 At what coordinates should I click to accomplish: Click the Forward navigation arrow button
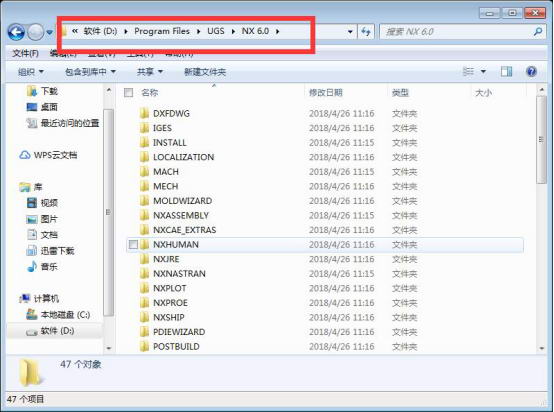point(35,32)
